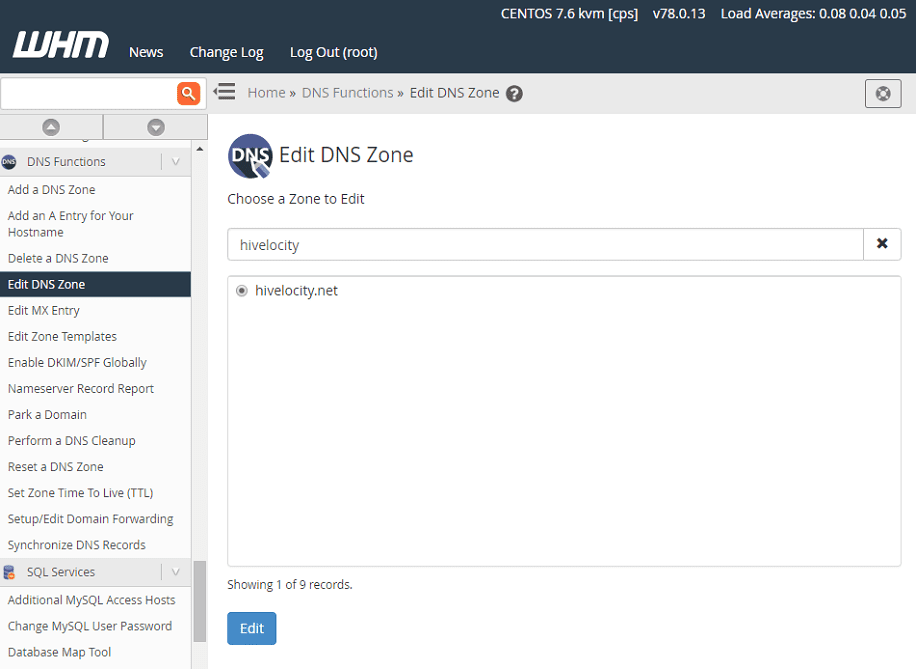This screenshot has height=669, width=916.
Task: Select the hivelocity.net radio button
Action: (242, 291)
